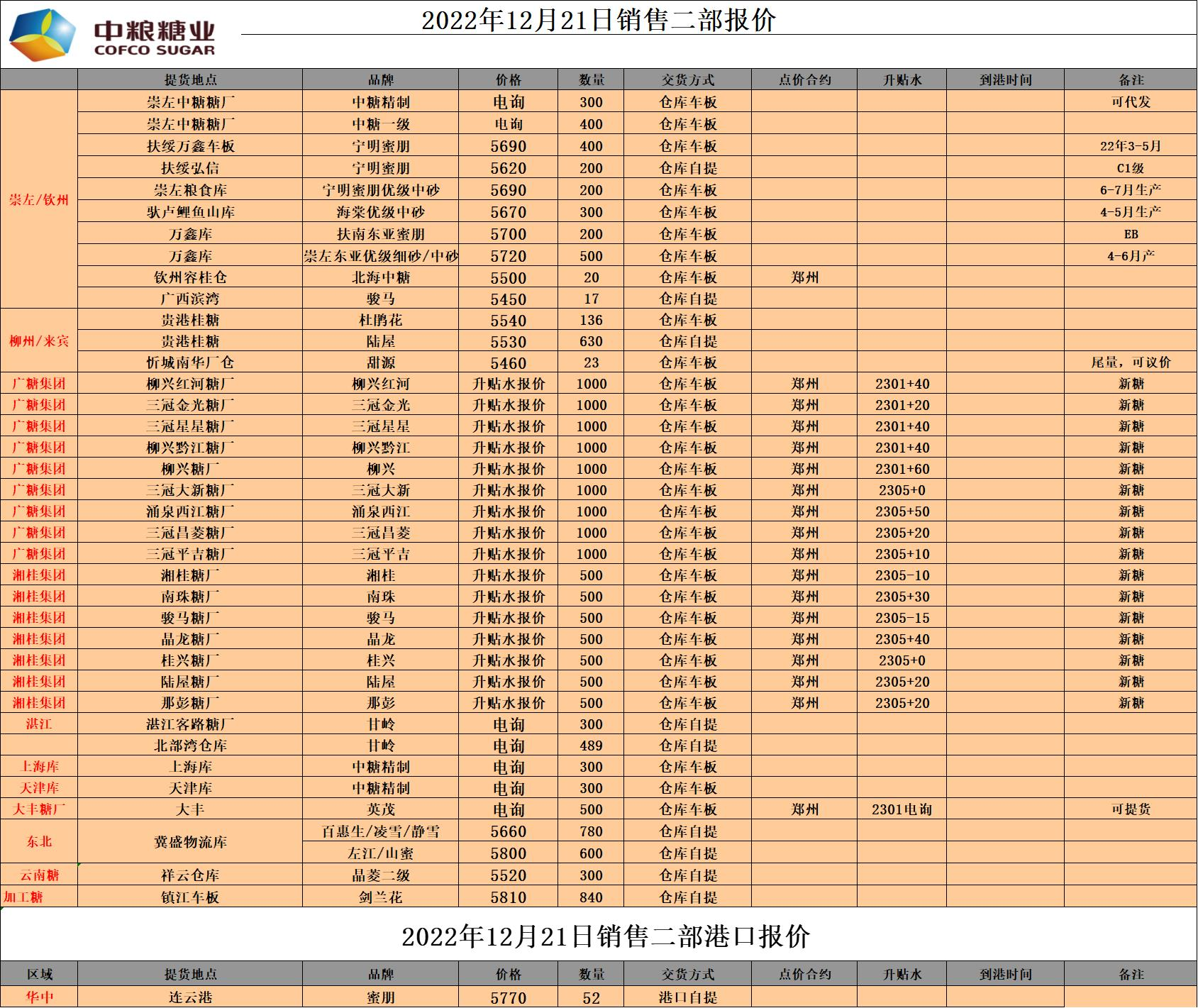The height and width of the screenshot is (1008, 1198).
Task: Select the merged 冀盛物流库 cell
Action: (x=190, y=842)
